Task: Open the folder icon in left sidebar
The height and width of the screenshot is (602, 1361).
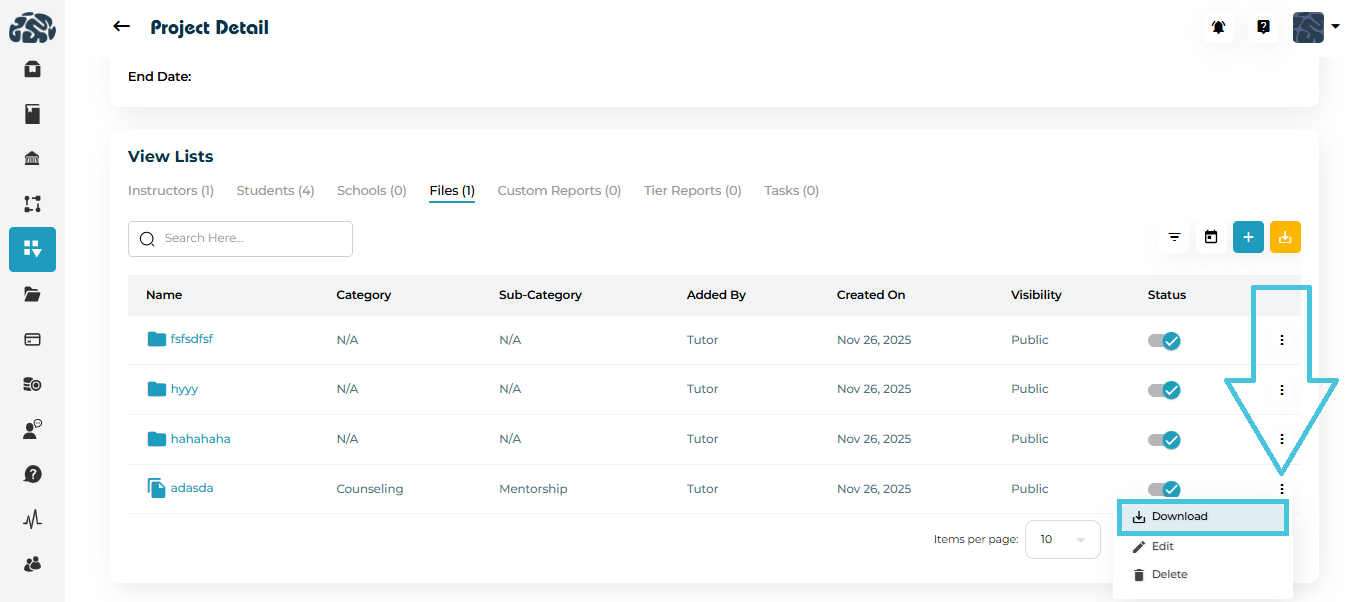Action: [32, 294]
